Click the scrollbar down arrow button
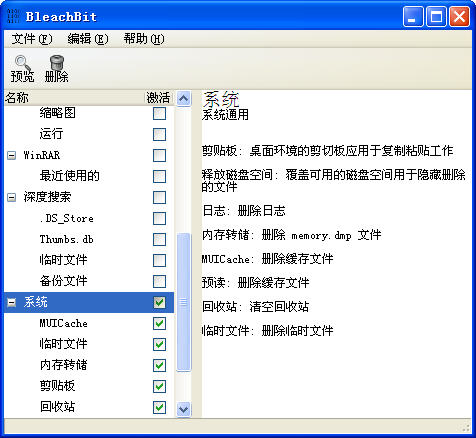 [183, 409]
